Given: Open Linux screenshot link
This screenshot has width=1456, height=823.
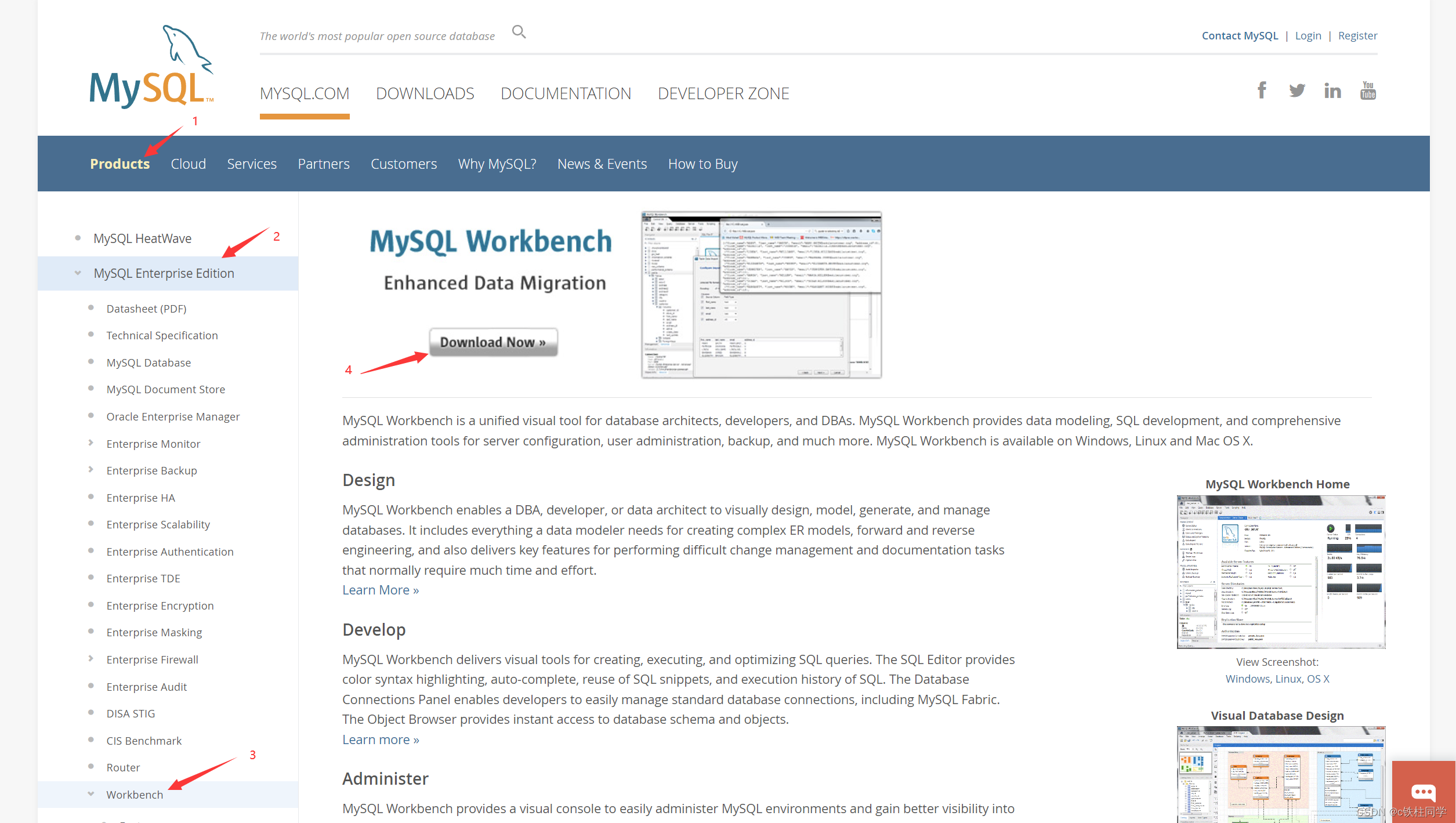Looking at the screenshot, I should pyautogui.click(x=1289, y=679).
